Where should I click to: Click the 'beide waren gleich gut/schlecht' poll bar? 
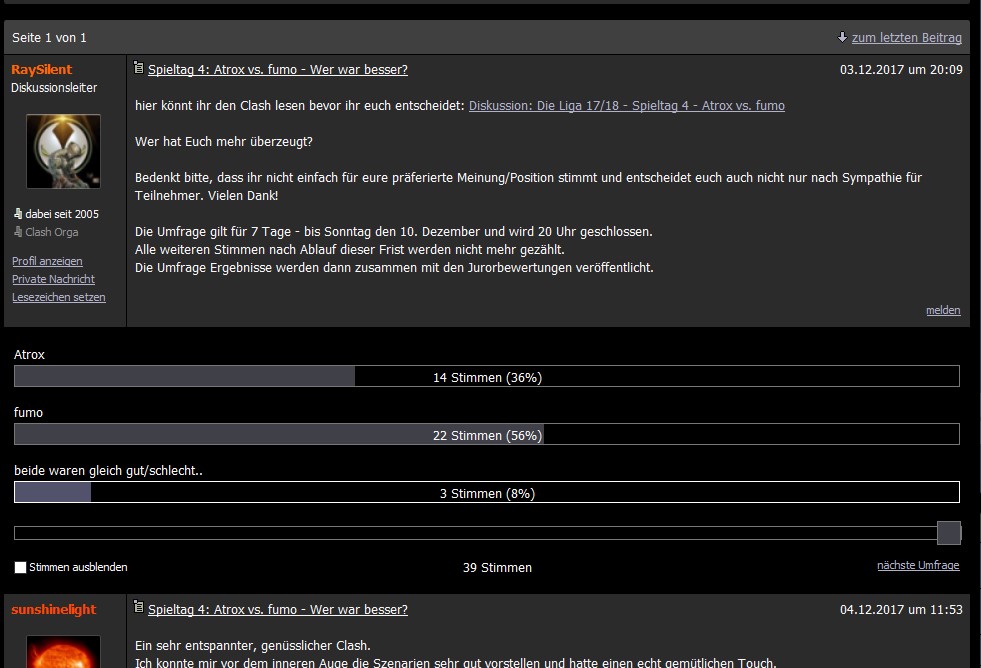click(487, 492)
